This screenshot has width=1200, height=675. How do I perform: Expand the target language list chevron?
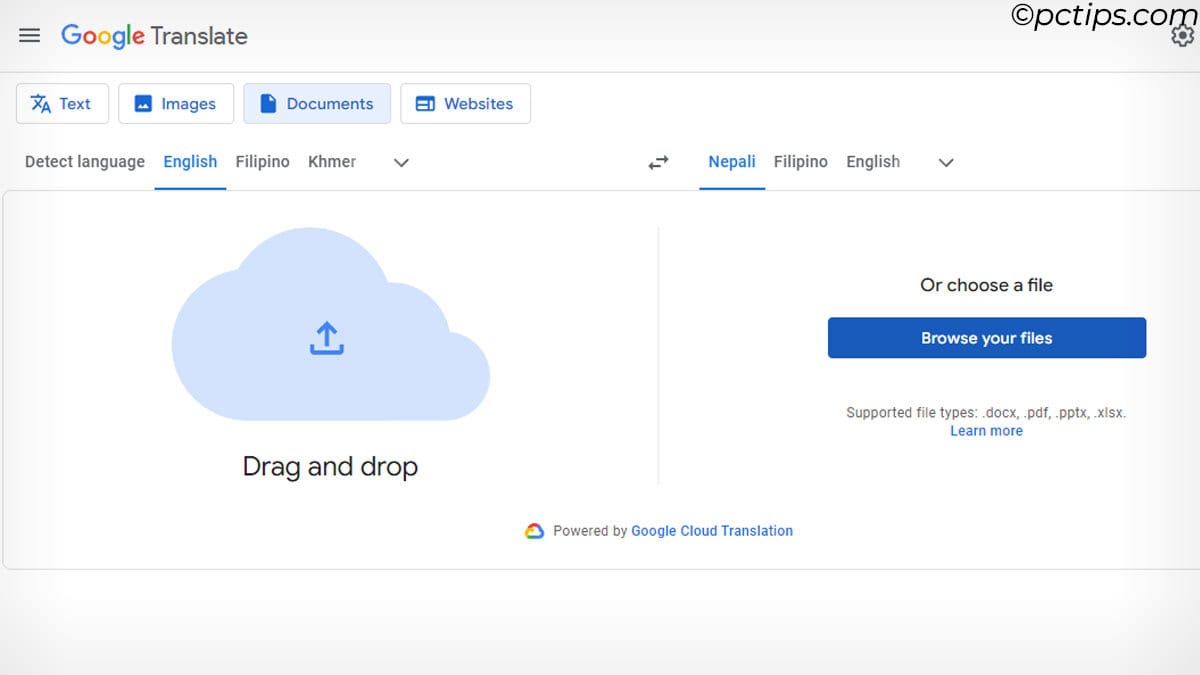click(946, 162)
